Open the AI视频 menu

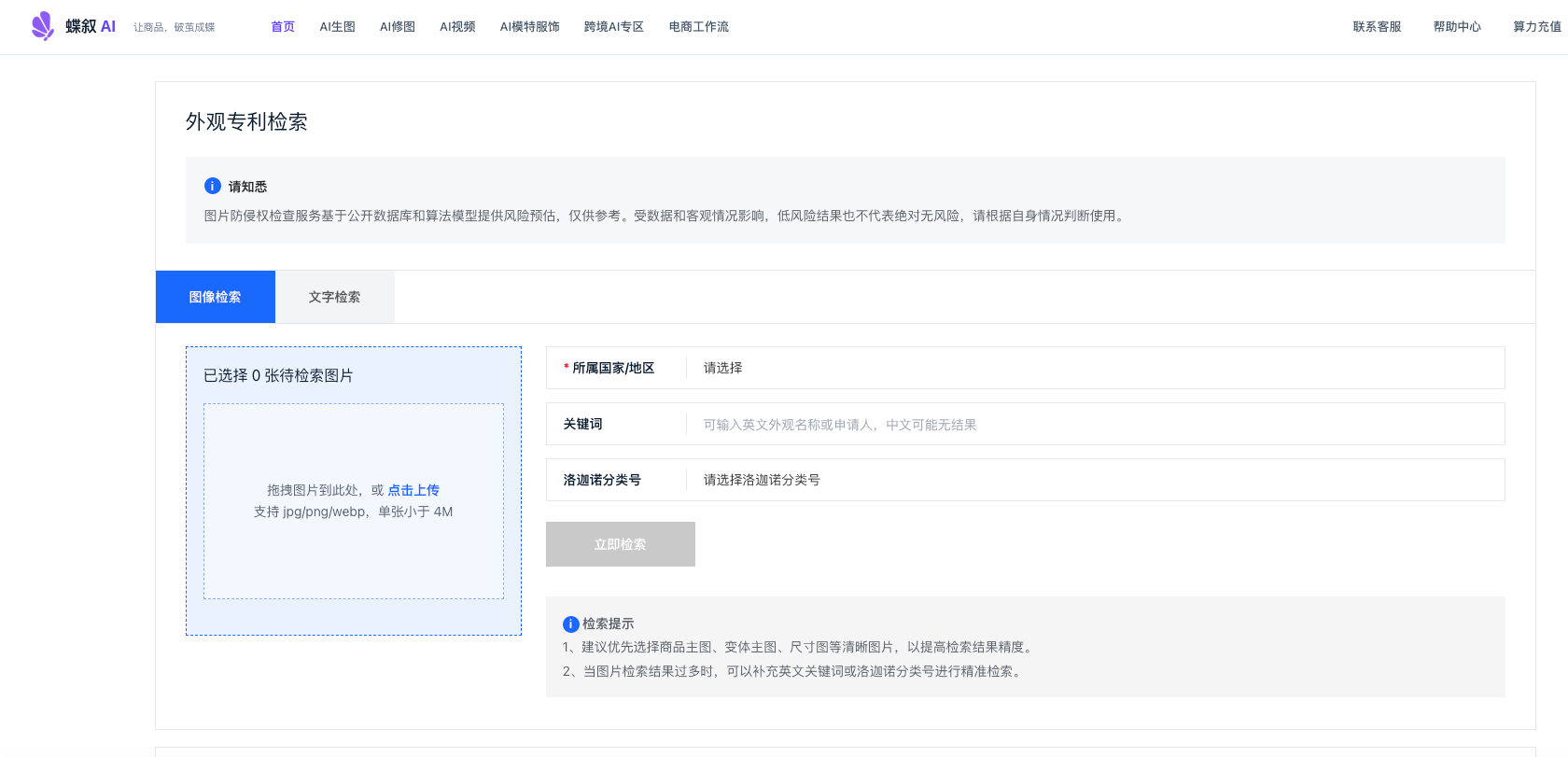pyautogui.click(x=457, y=26)
